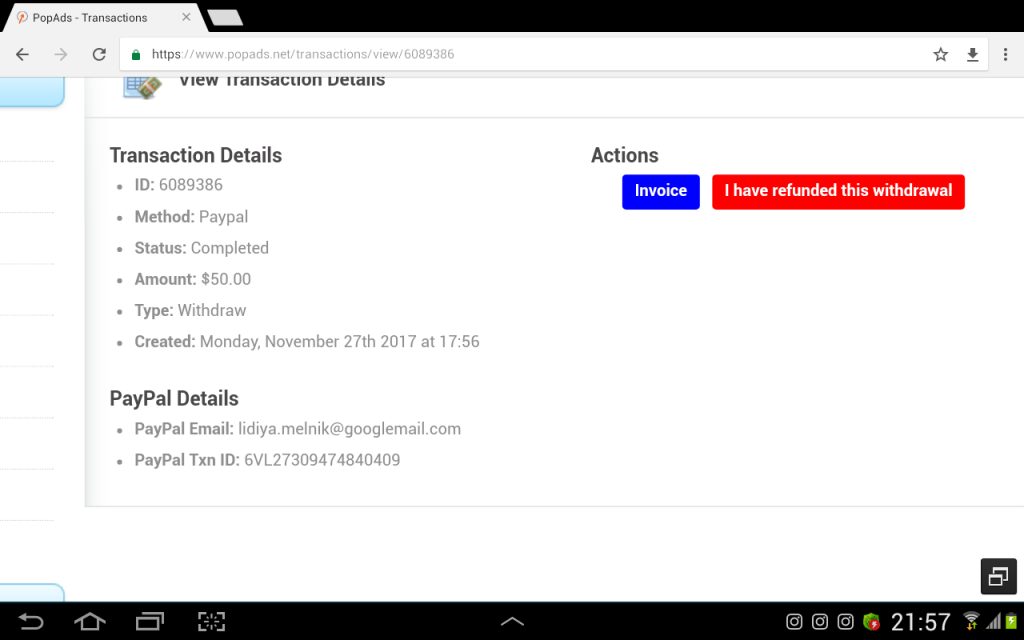The width and height of the screenshot is (1024, 640).
Task: Open the floating multi-window button
Action: tap(999, 577)
